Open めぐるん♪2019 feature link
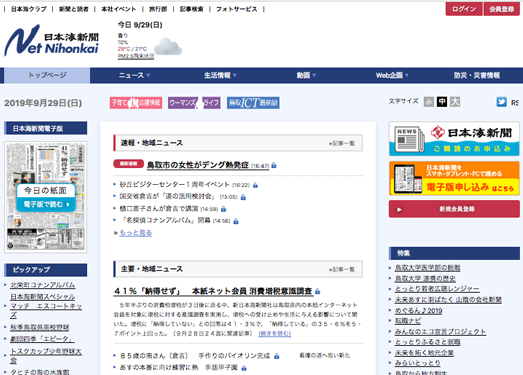523x375 pixels. (418, 310)
